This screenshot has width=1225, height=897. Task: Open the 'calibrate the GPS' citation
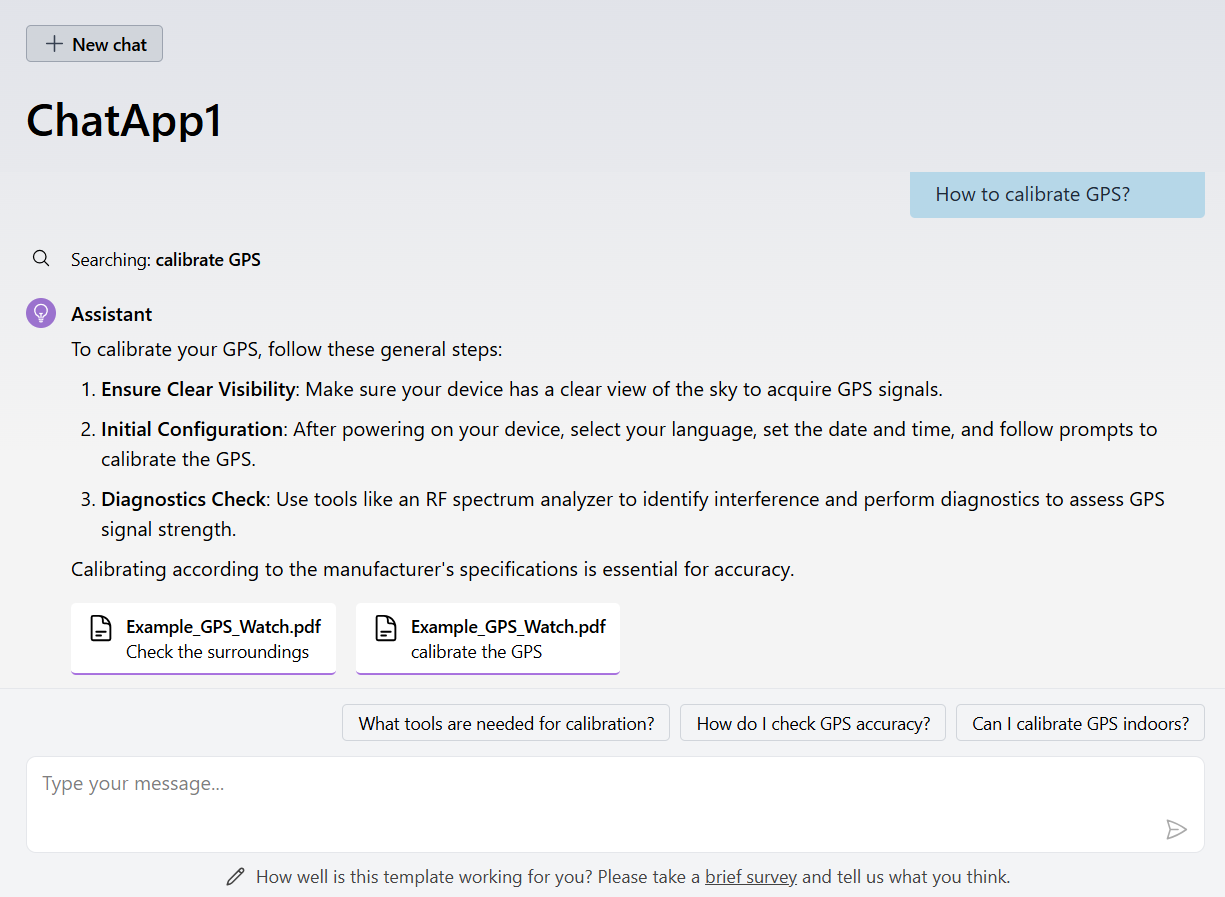pyautogui.click(x=488, y=639)
